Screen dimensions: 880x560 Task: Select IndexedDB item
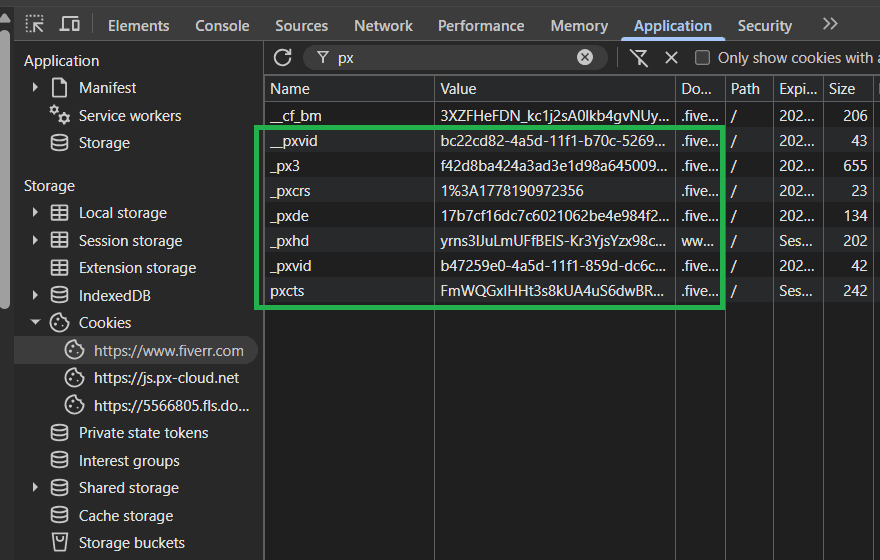coord(114,296)
